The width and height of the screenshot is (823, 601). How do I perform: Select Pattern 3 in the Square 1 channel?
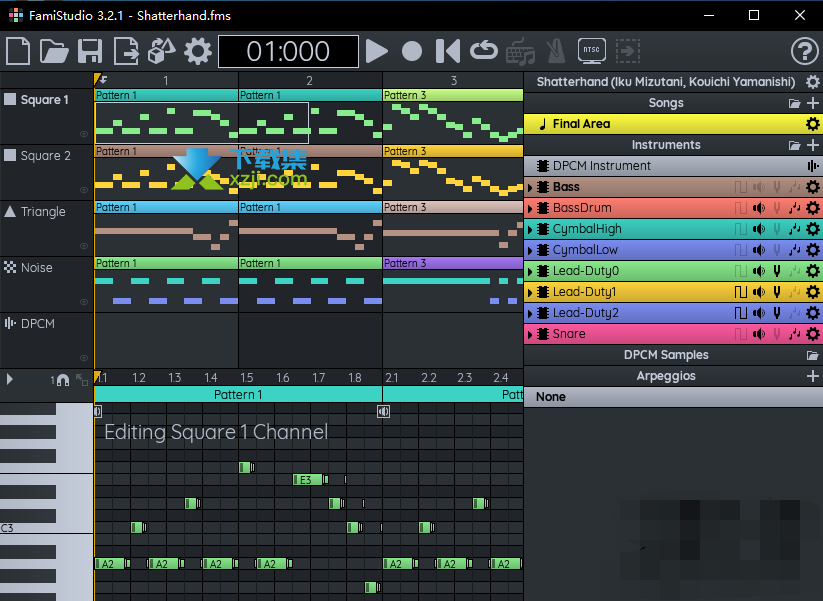453,95
